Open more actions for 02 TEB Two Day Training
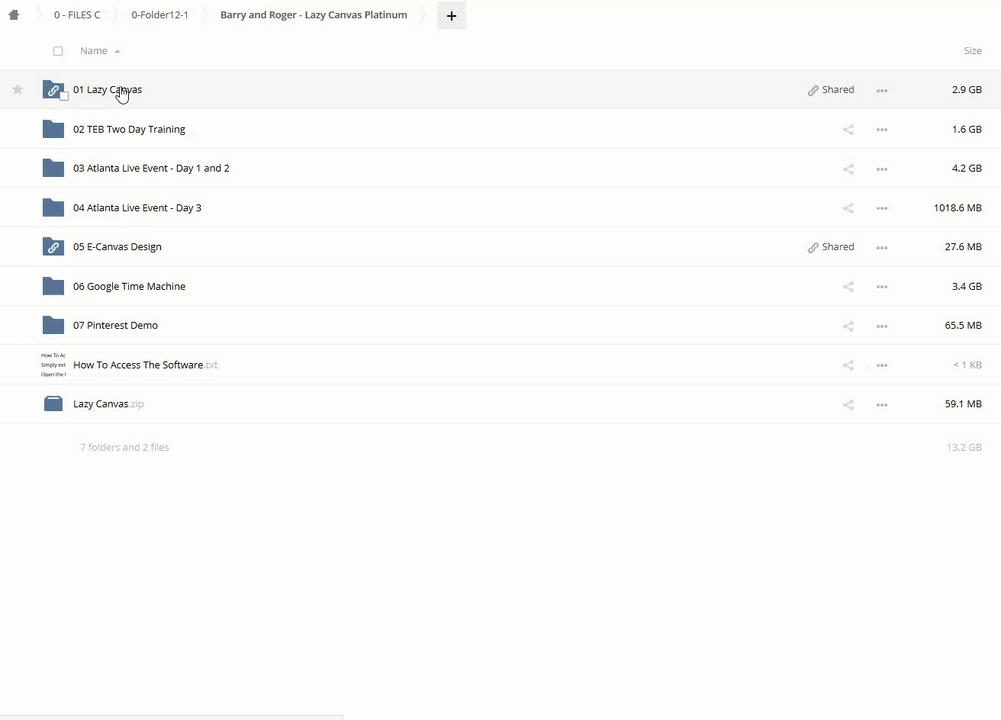This screenshot has height=720, width=1001. click(x=881, y=130)
